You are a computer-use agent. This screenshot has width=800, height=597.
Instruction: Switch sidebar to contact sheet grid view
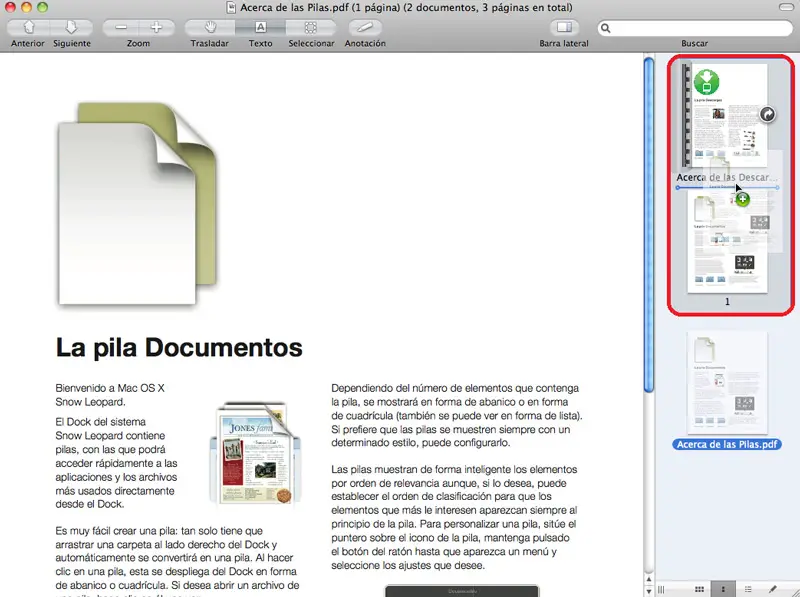699,588
